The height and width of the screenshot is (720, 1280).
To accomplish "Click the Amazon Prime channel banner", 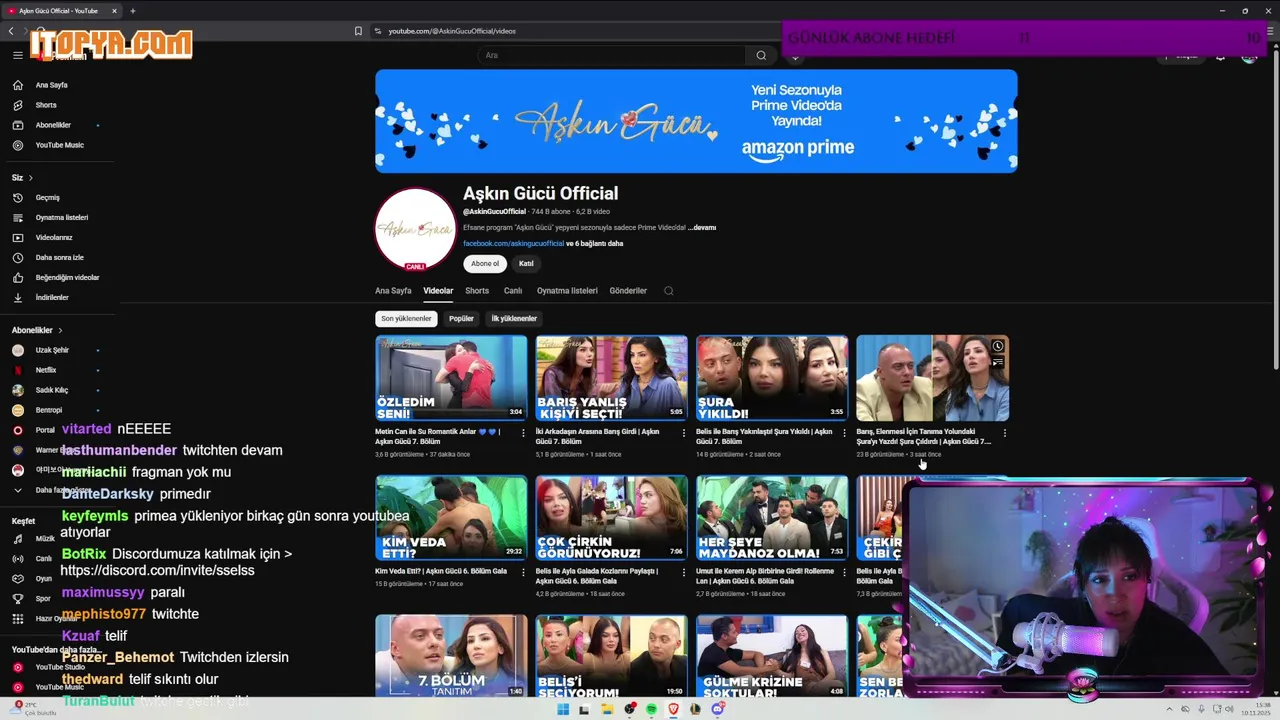I will point(696,121).
